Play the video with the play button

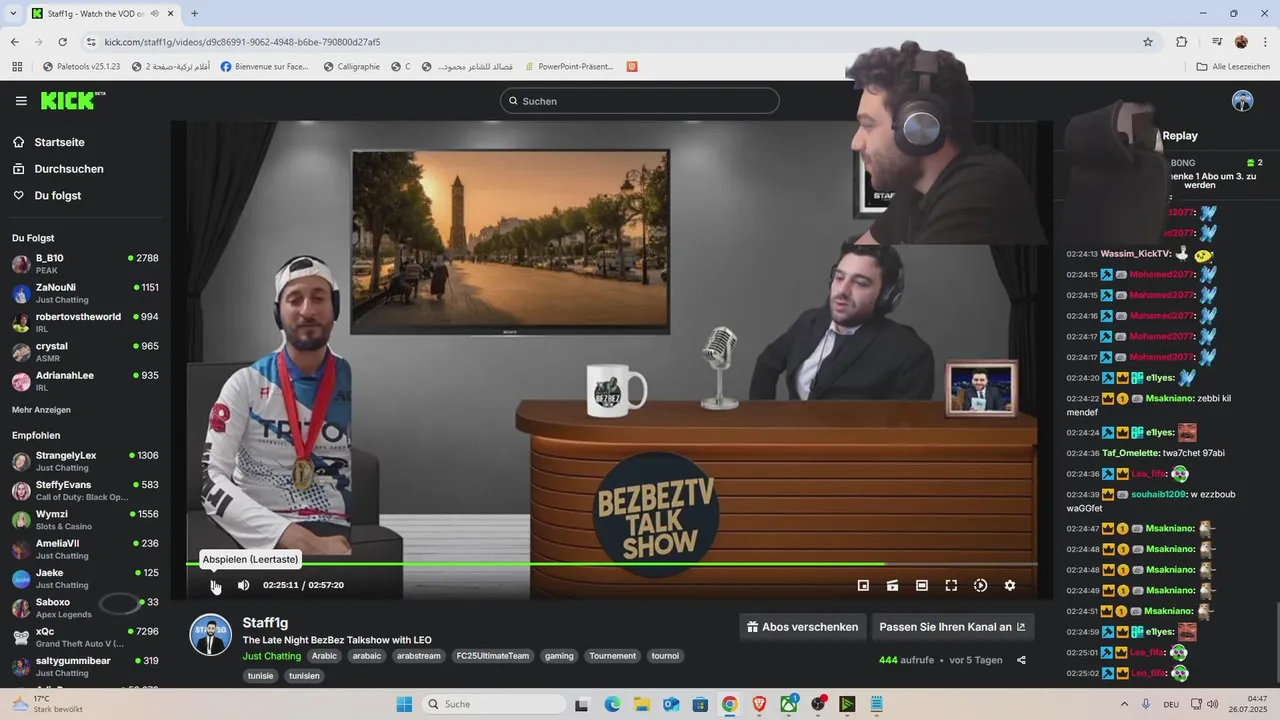click(214, 585)
